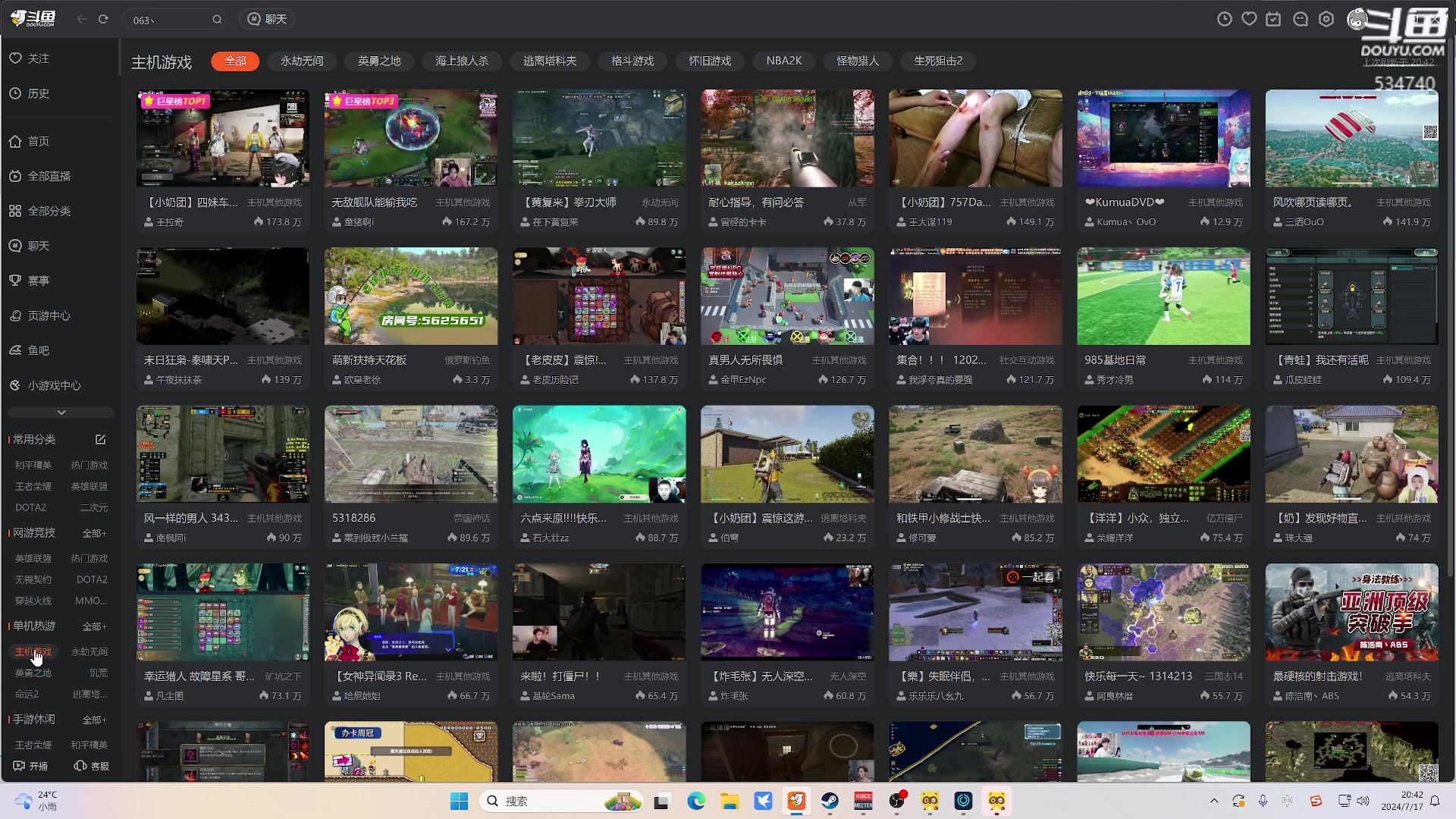
Task: Click stream title 耐心指导, 有问必答
Action: pyautogui.click(x=756, y=202)
